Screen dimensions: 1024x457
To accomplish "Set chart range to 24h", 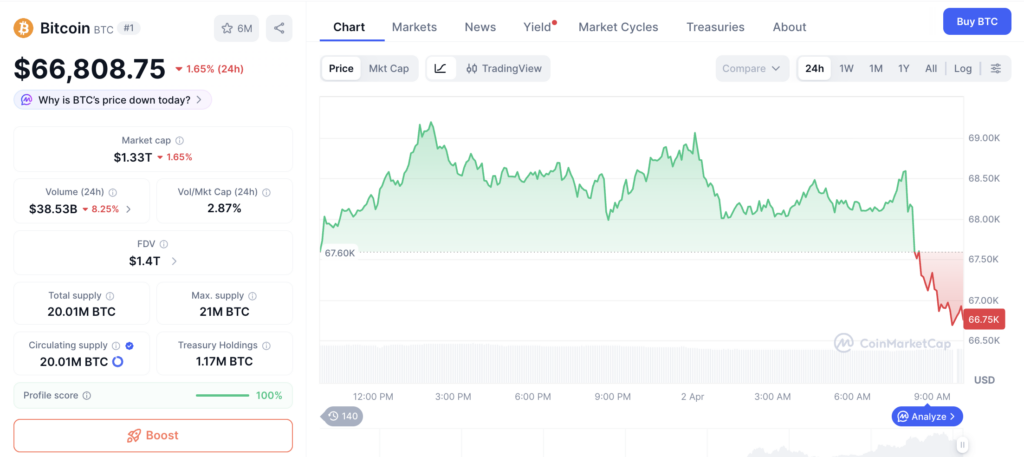I will 814,69.
